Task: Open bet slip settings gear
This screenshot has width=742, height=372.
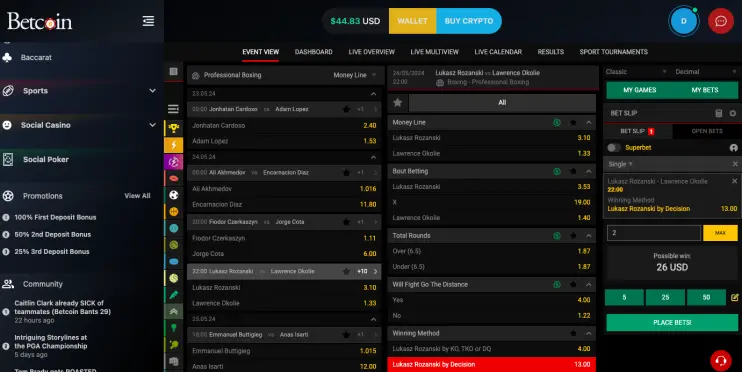Action: pyautogui.click(x=733, y=113)
